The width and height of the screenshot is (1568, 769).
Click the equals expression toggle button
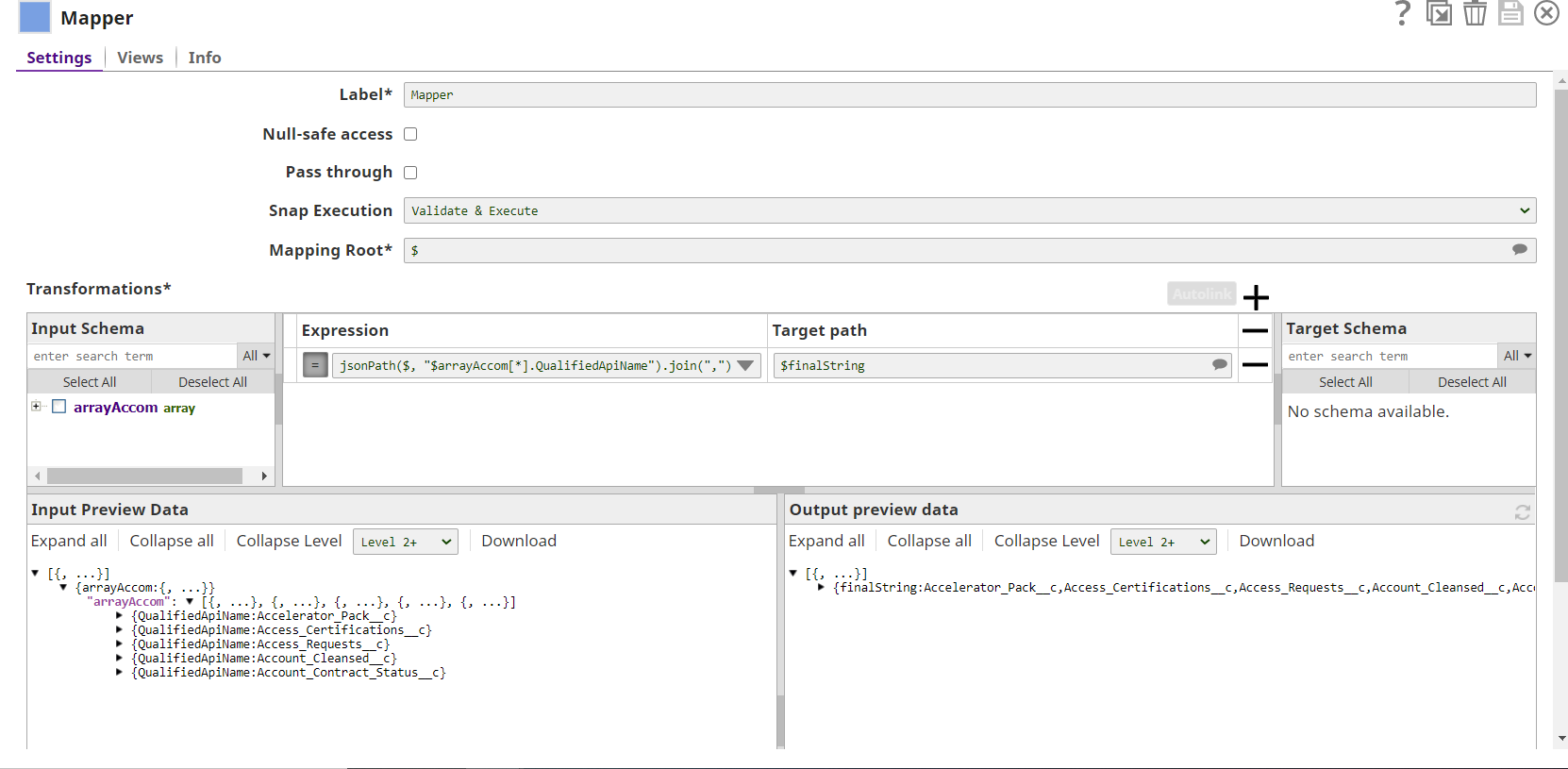[315, 365]
